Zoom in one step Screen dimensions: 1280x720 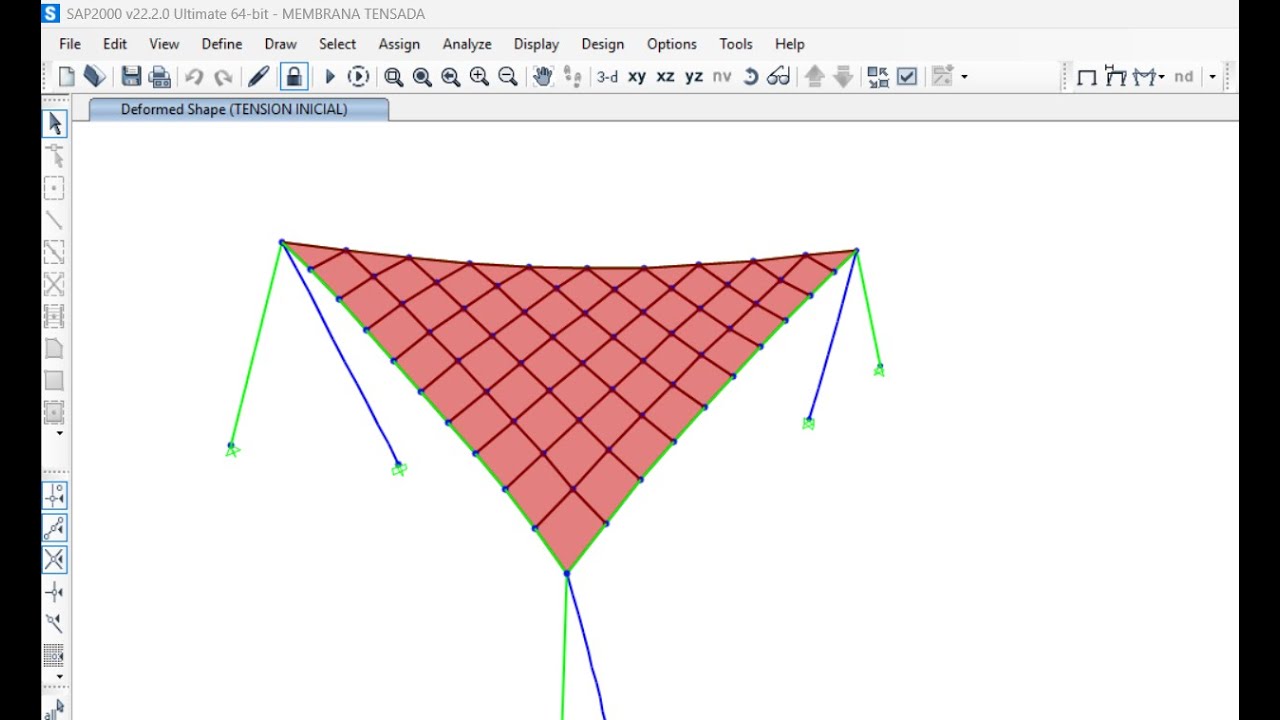(x=479, y=76)
